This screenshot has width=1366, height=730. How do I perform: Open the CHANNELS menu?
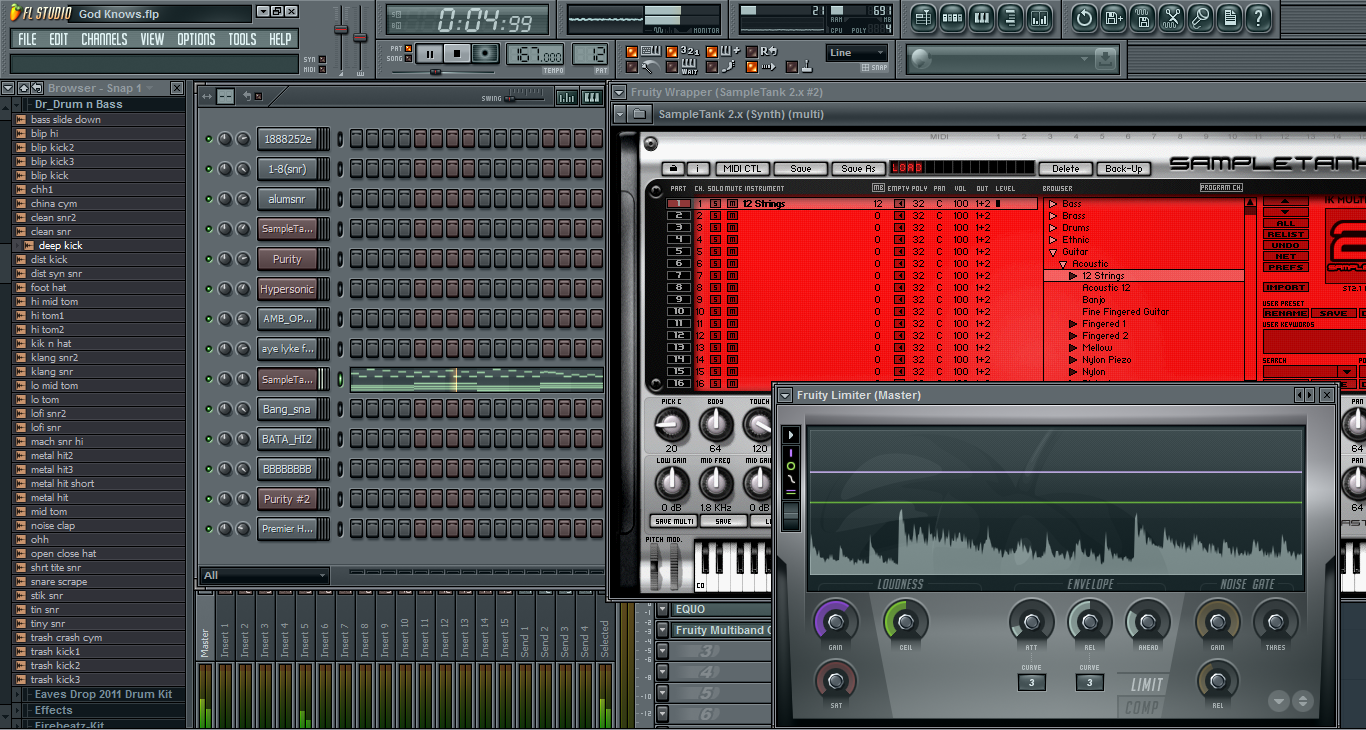104,39
